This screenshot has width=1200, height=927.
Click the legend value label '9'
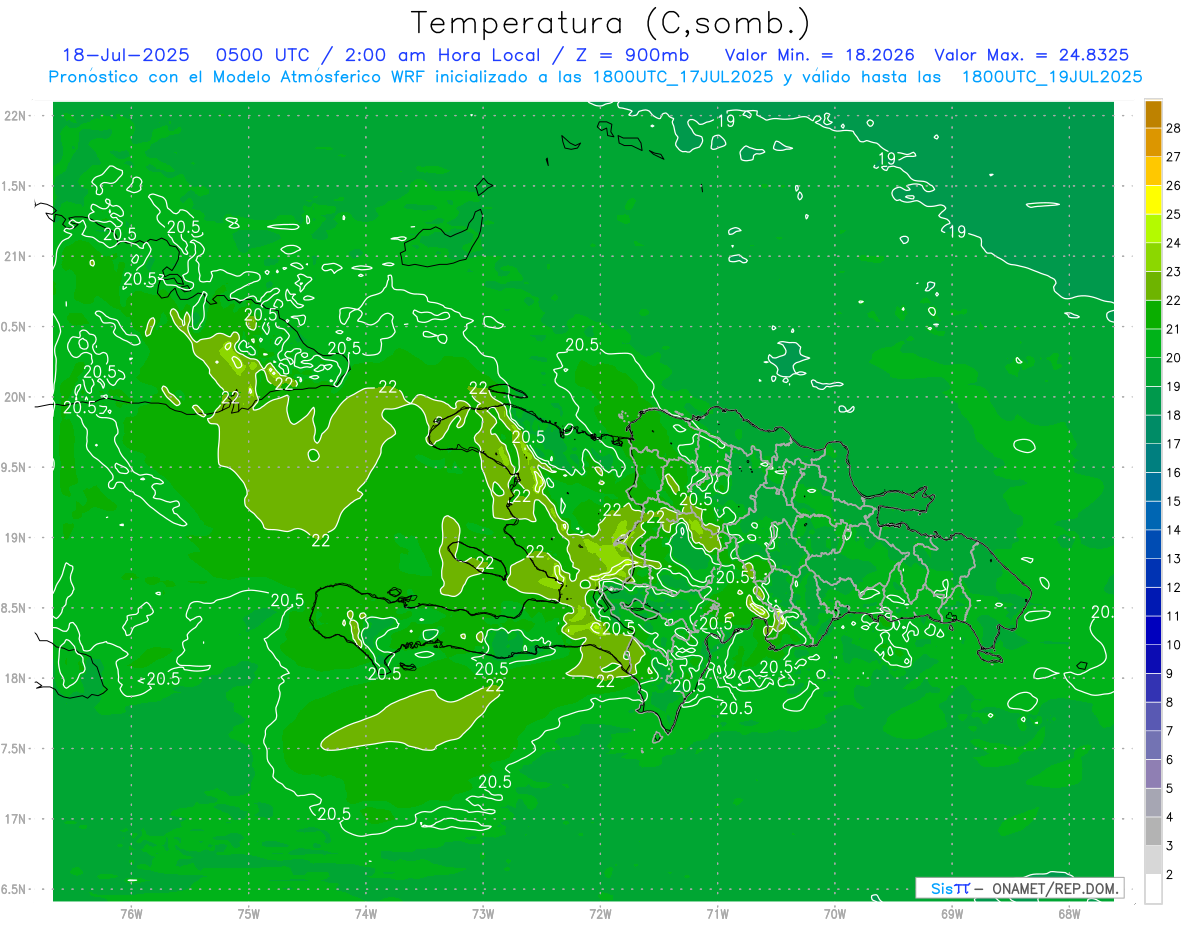(x=1170, y=674)
